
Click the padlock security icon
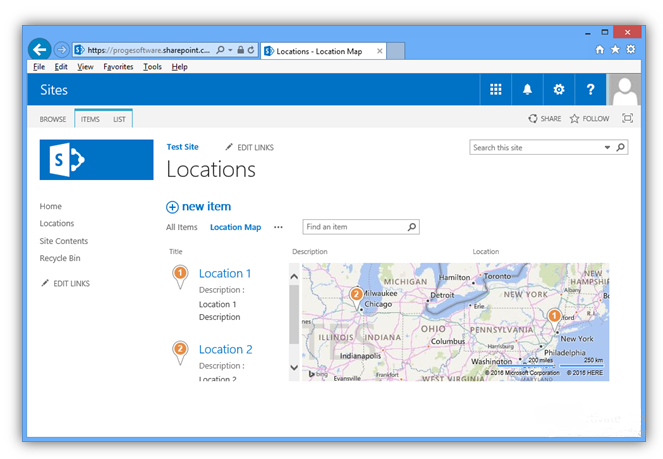point(240,50)
